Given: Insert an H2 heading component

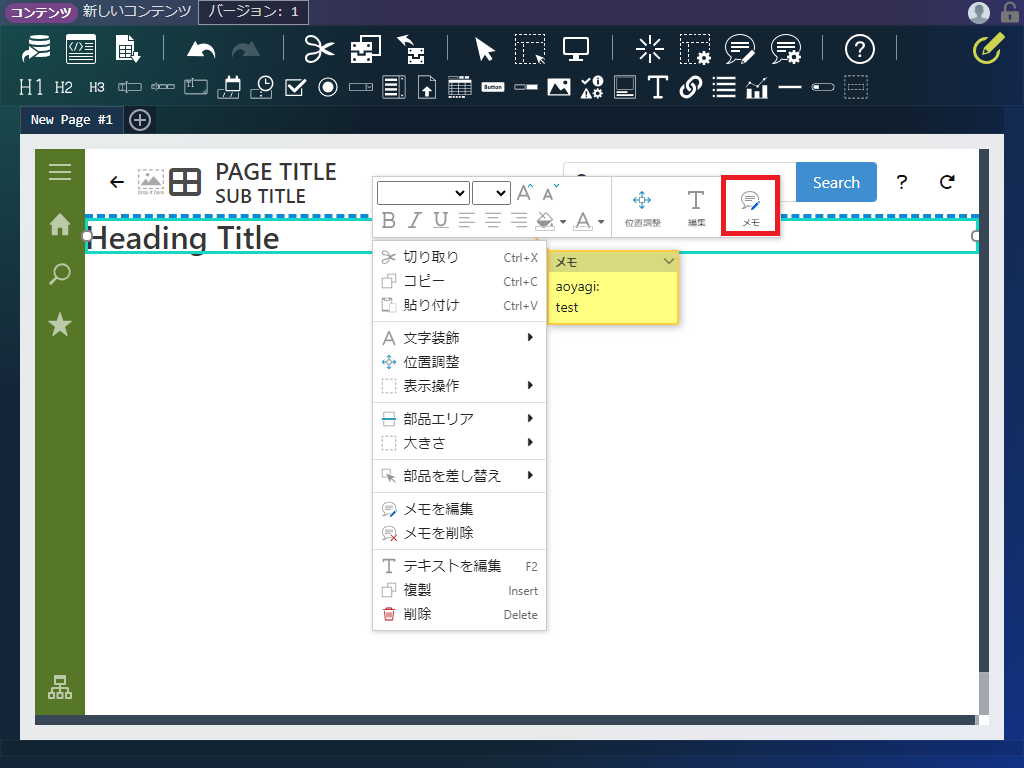Looking at the screenshot, I should (63, 87).
